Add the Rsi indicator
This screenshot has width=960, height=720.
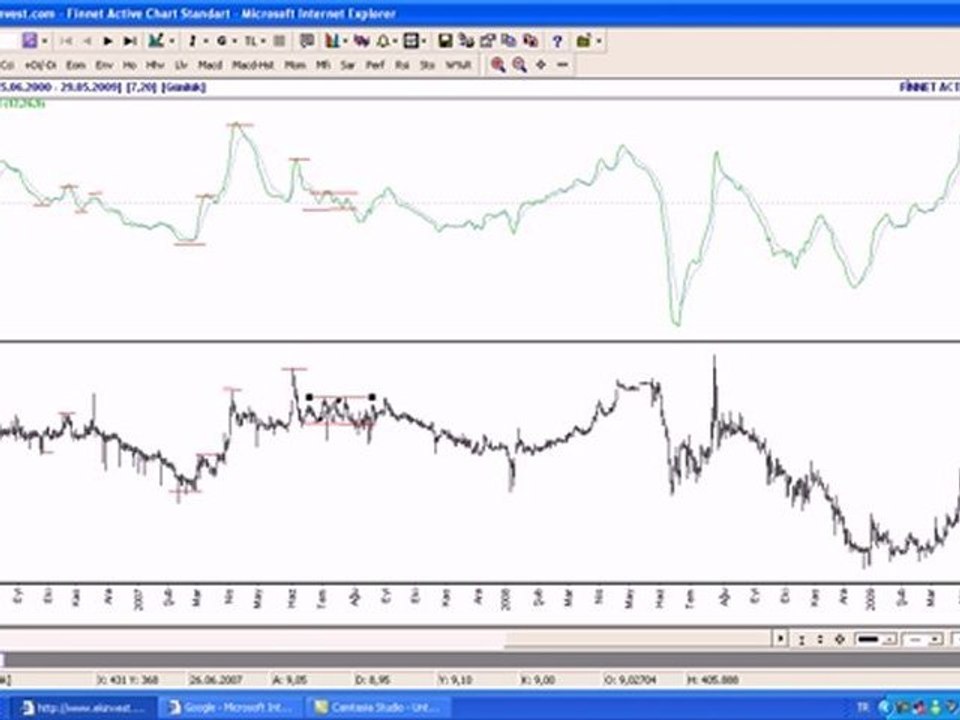pos(402,65)
